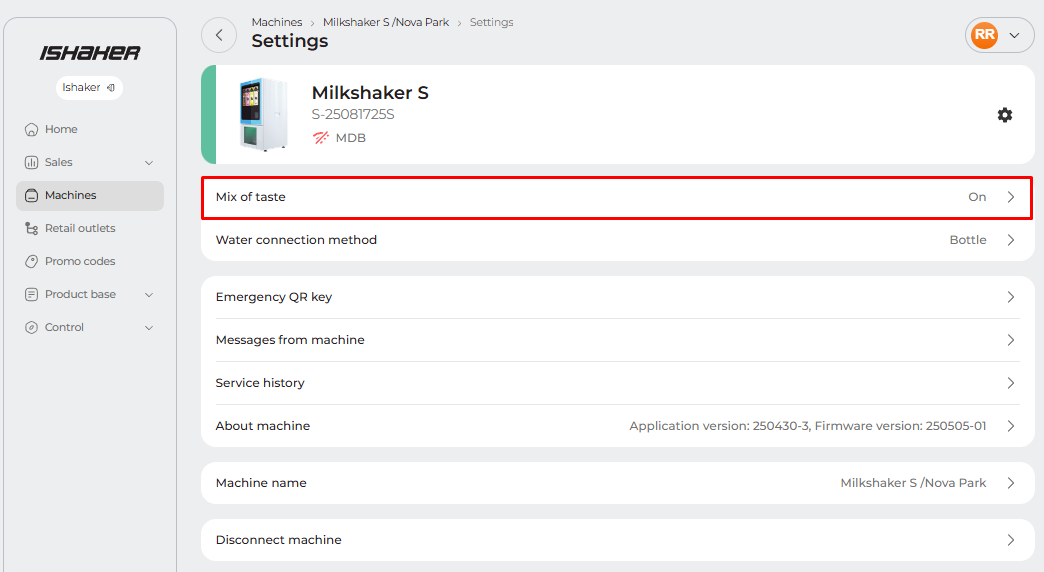Expand the Control menu chevron
Viewport: 1044px width, 572px height.
(149, 328)
